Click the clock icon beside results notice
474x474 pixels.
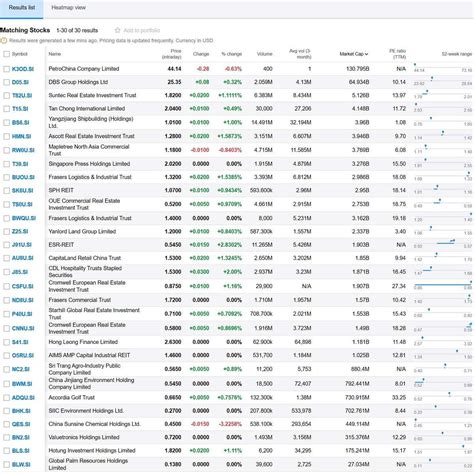pyautogui.click(x=4, y=41)
